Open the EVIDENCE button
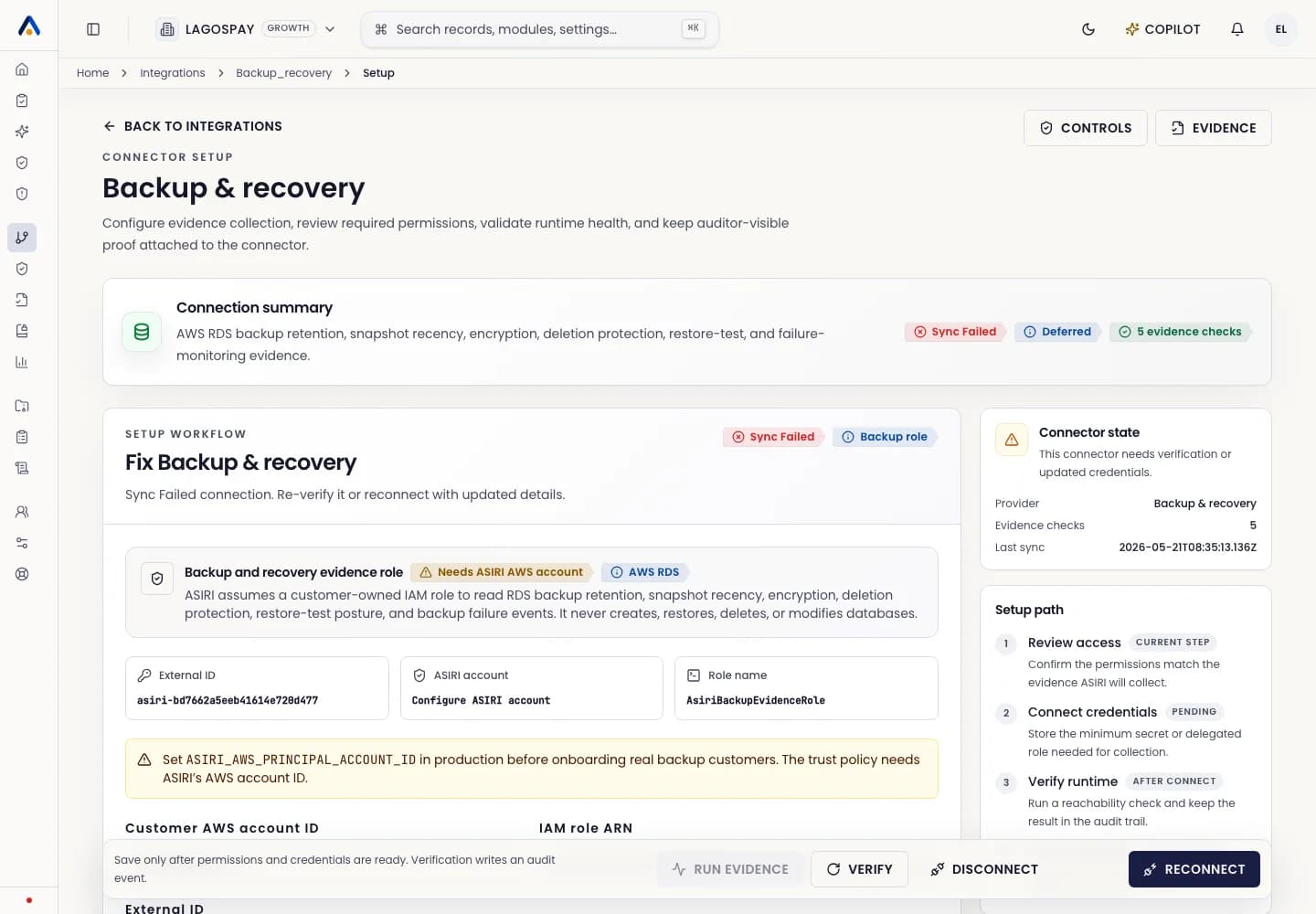 click(x=1213, y=128)
